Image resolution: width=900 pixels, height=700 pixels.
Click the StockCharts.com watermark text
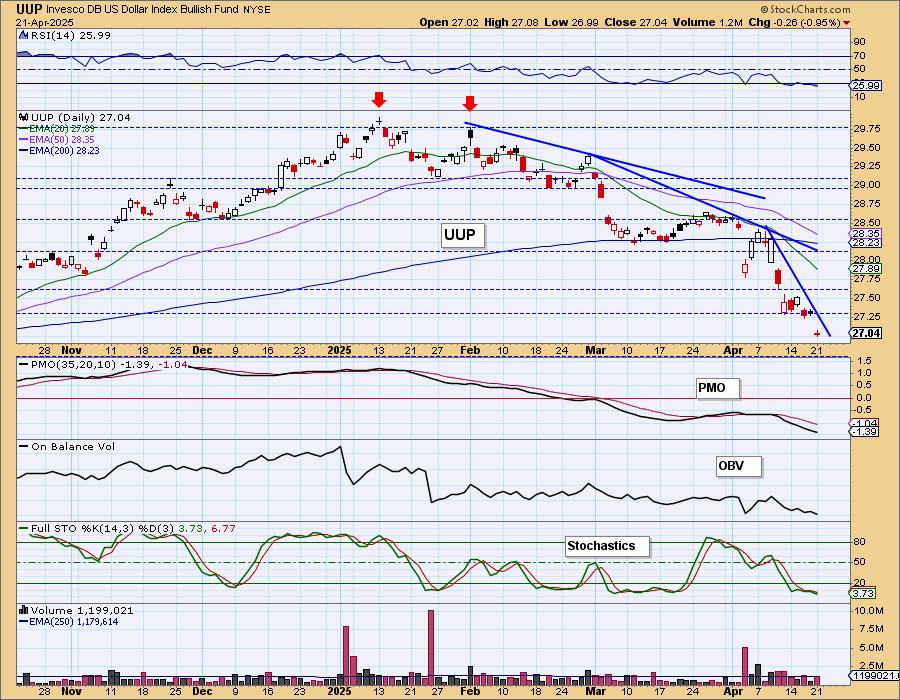click(x=805, y=9)
